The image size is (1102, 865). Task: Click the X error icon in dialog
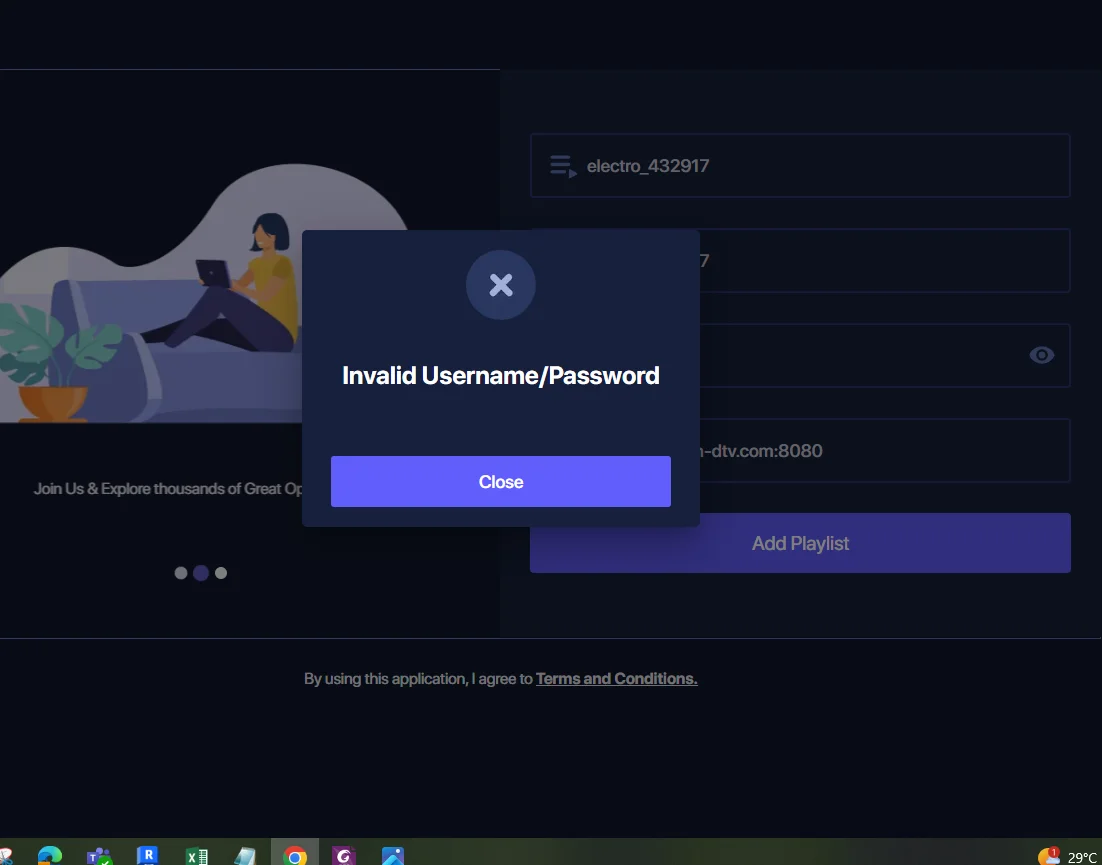pos(500,285)
